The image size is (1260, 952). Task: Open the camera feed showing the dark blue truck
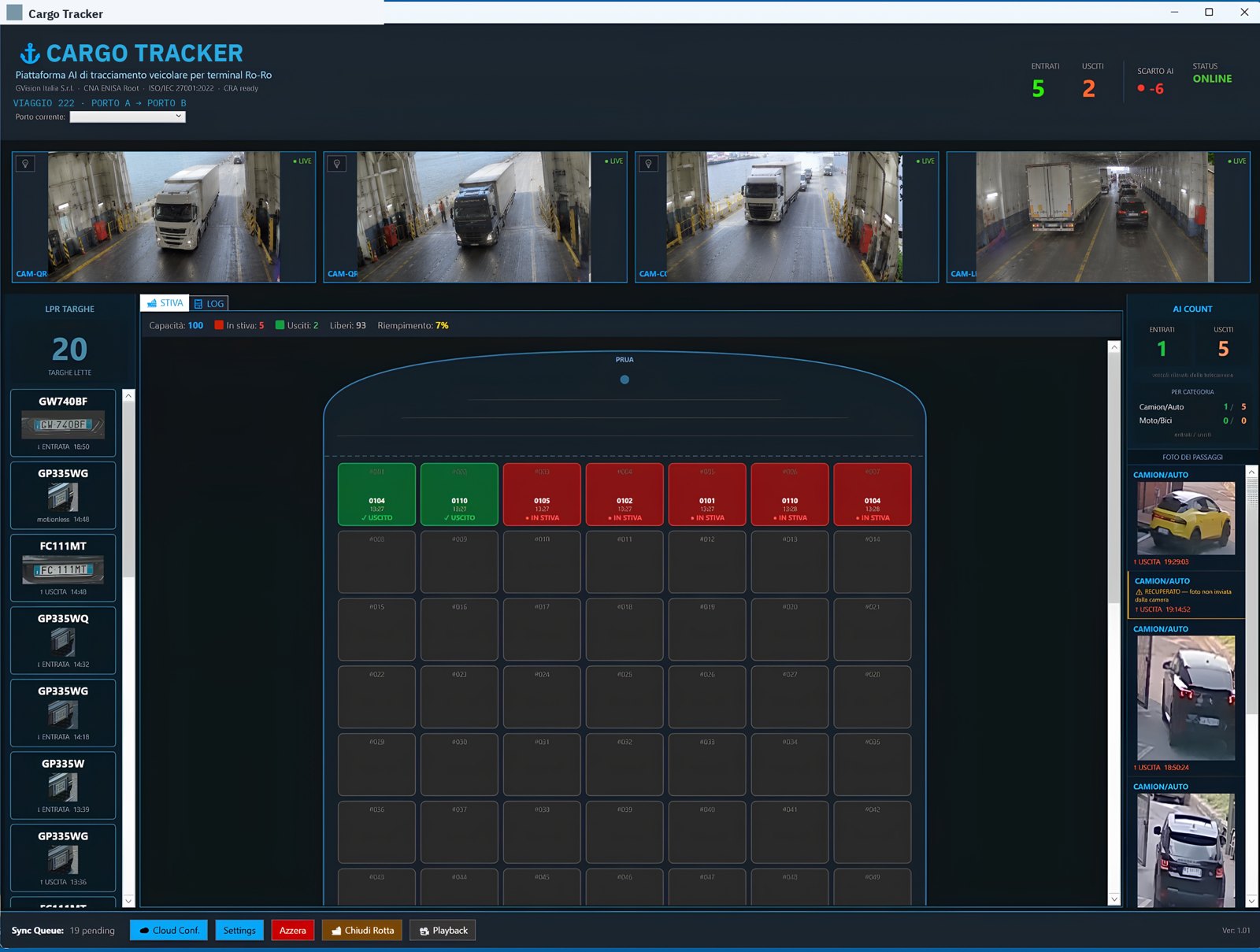click(x=475, y=217)
